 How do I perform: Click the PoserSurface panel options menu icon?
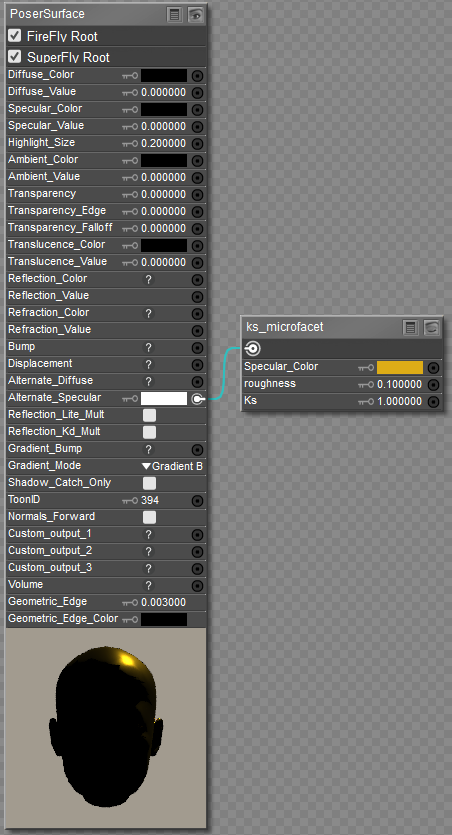pos(174,14)
